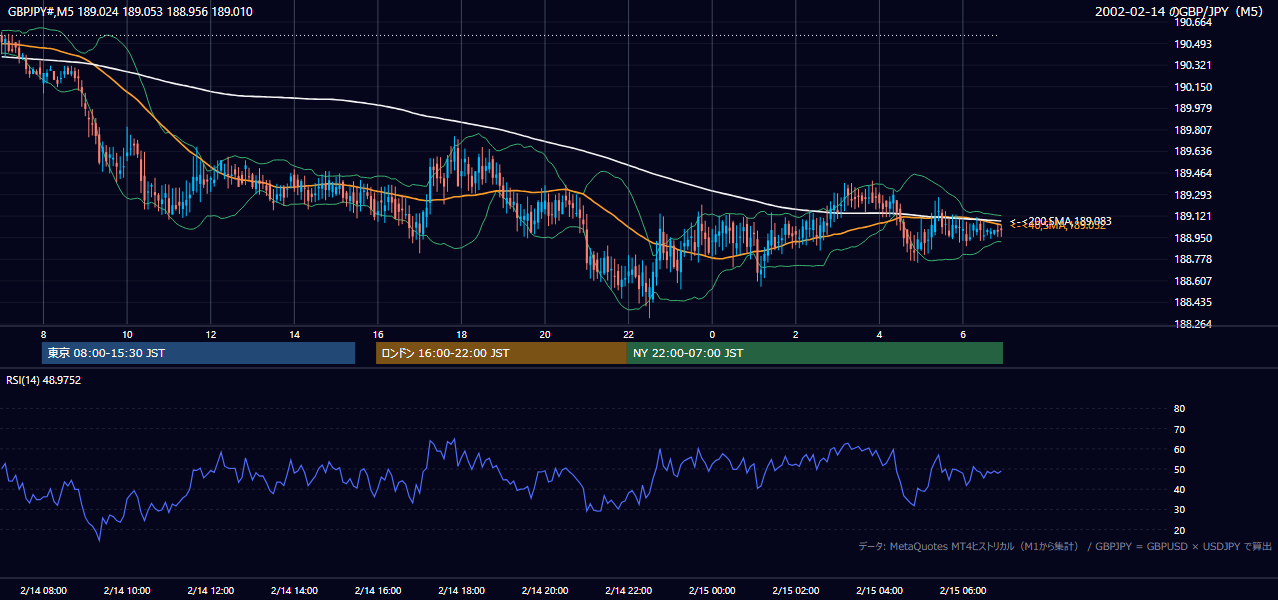Click the 2/14 08:00 bottom time label
Image resolution: width=1278 pixels, height=600 pixels.
coord(43,590)
